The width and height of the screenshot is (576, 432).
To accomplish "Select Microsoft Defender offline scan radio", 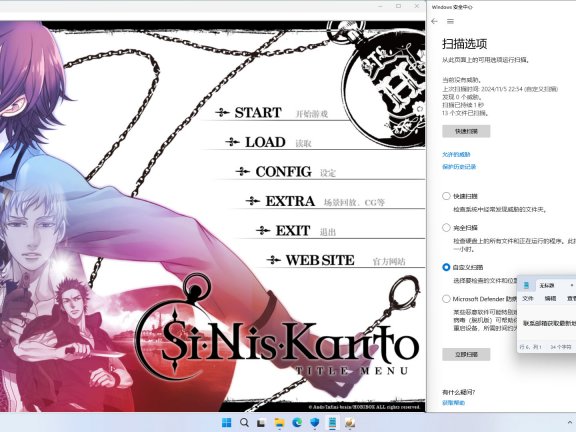I will pos(446,299).
